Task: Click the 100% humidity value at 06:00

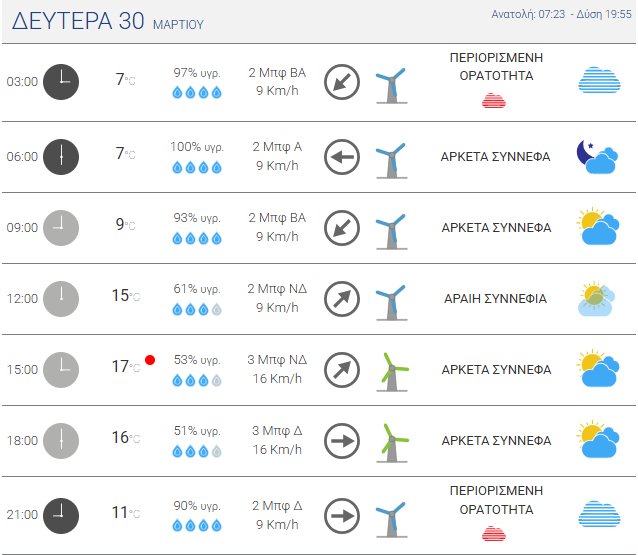Action: [196, 147]
